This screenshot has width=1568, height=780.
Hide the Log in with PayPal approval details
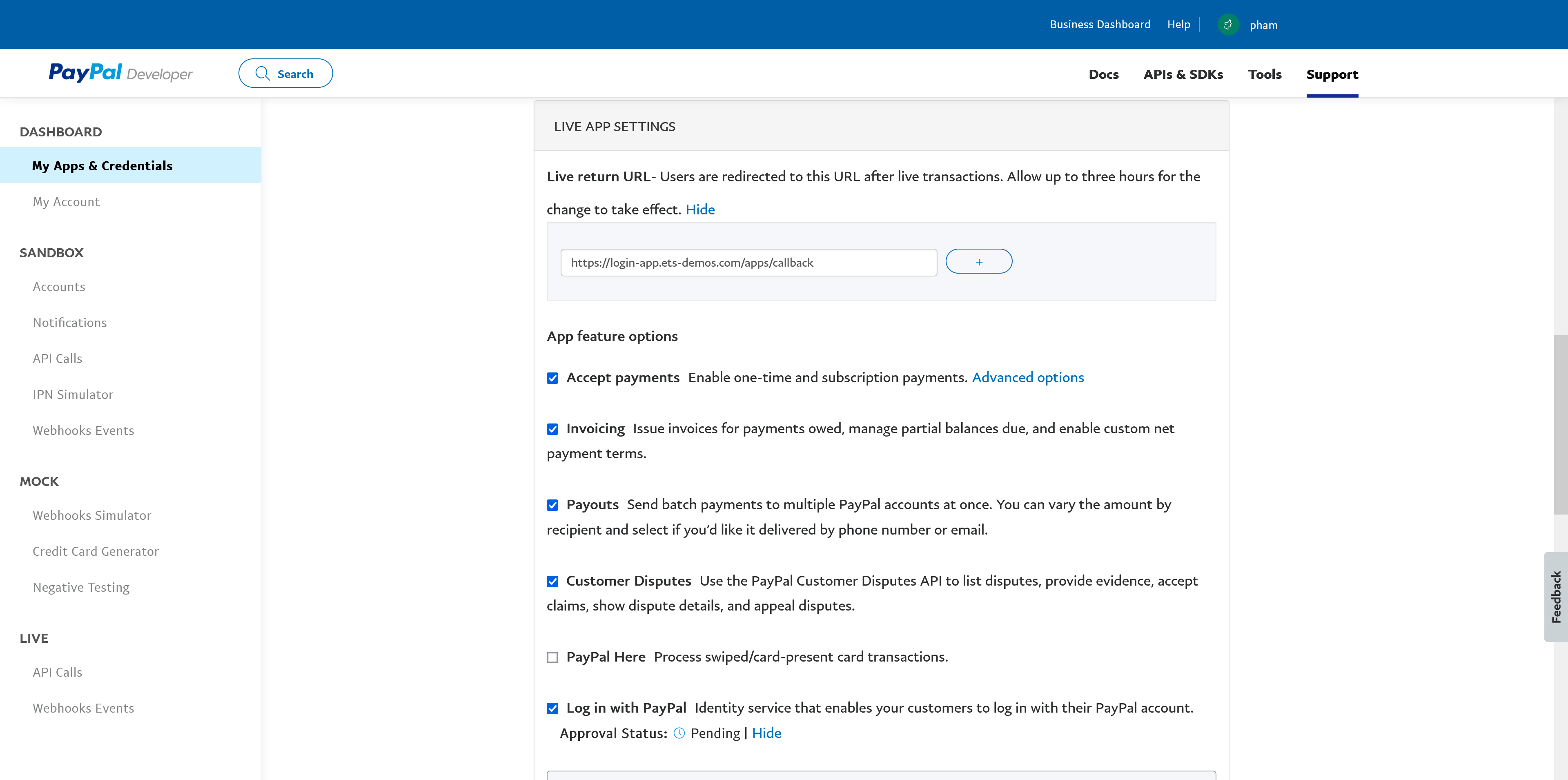coord(766,733)
